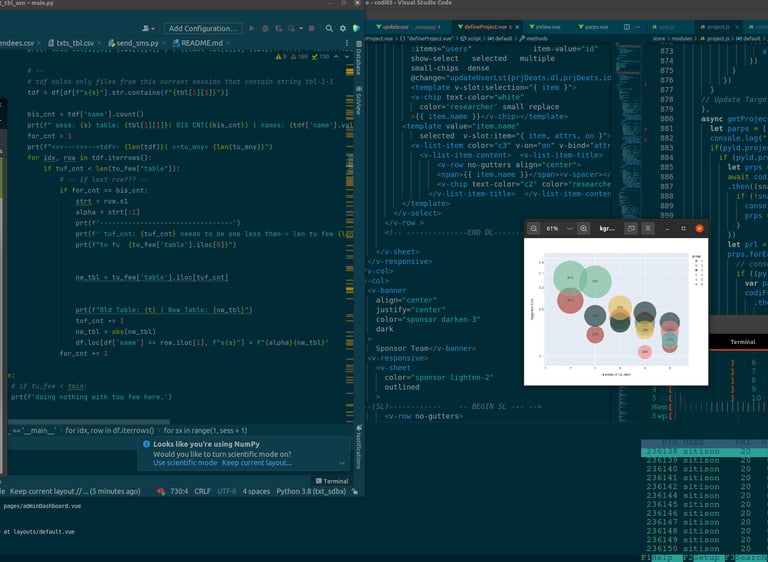Click the yellow warnings indicator in the editor
768x562 pixels.
[x=281, y=57]
